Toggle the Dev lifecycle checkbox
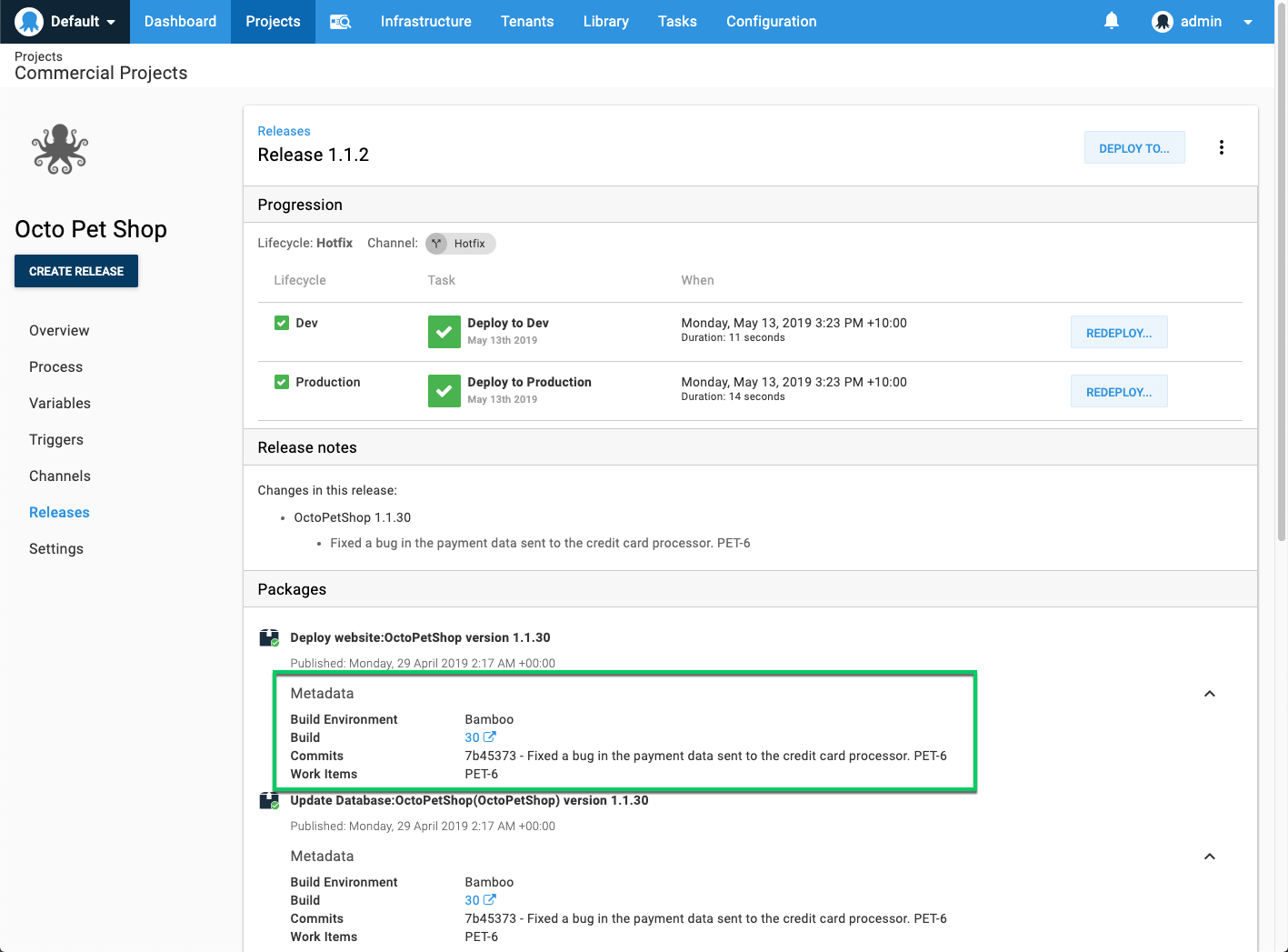This screenshot has width=1288, height=952. coord(282,323)
